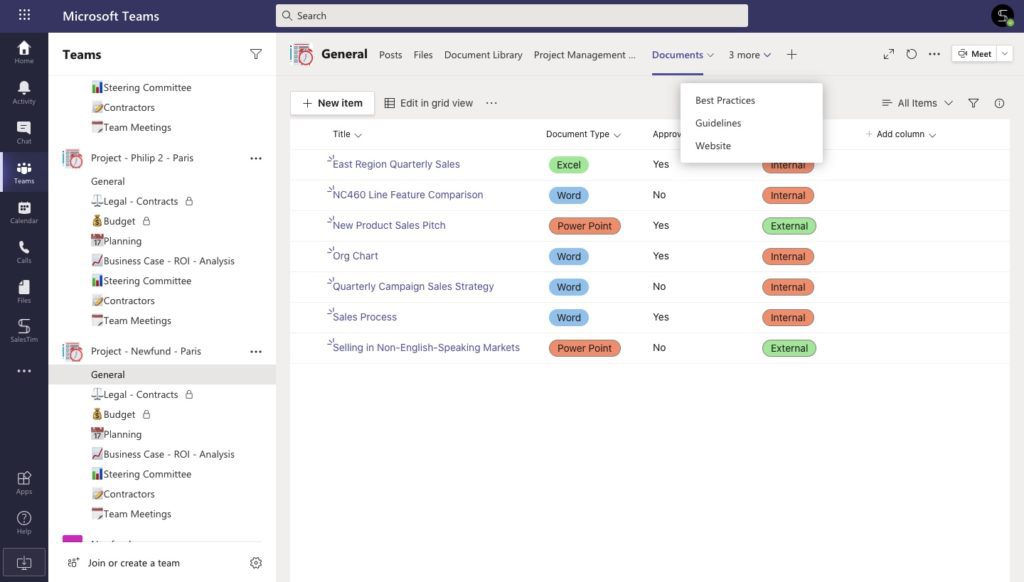Screen dimensions: 1024x582
Task: Open more options for Project - Philip 2 - Paris
Action: [256, 158]
